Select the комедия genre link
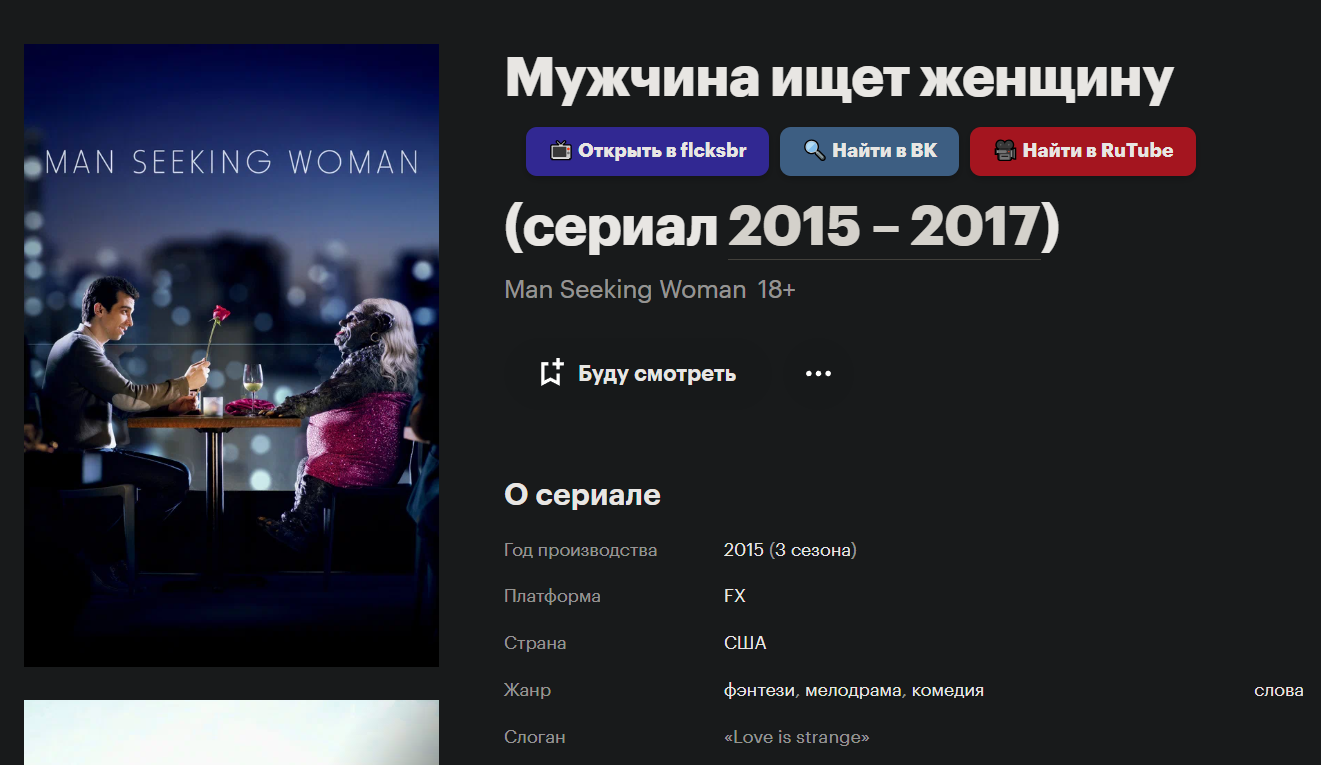Screen dimensions: 1321x765 click(949, 690)
